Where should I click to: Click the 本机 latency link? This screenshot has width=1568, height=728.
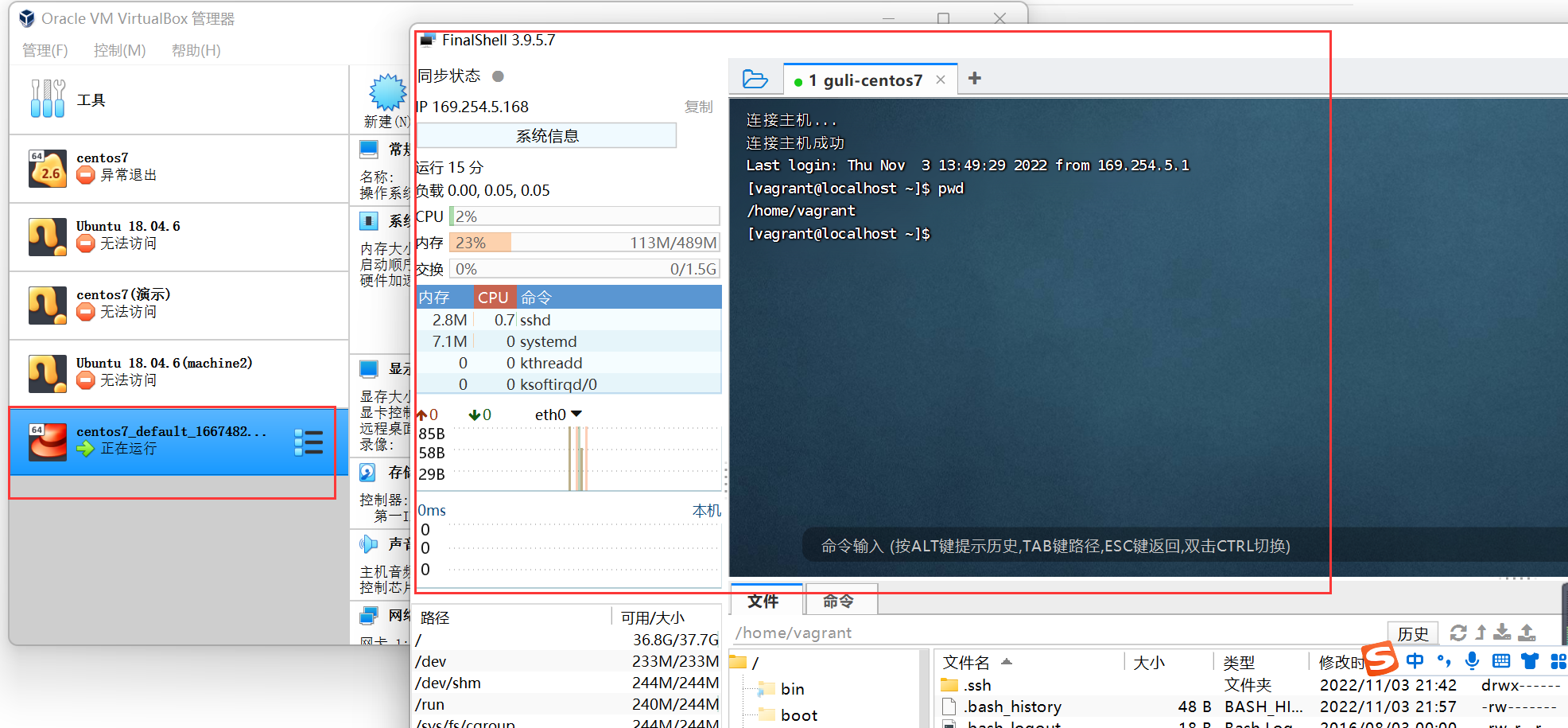(x=706, y=510)
